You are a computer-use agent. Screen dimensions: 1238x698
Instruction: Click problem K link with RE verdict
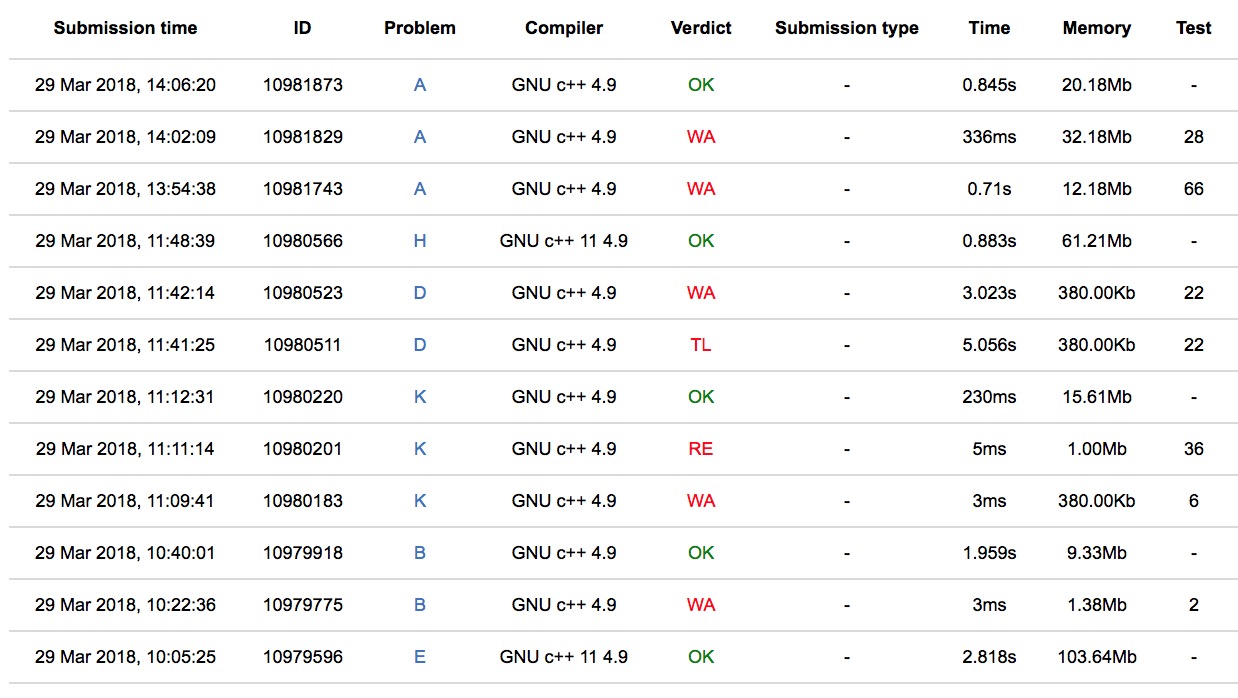420,449
